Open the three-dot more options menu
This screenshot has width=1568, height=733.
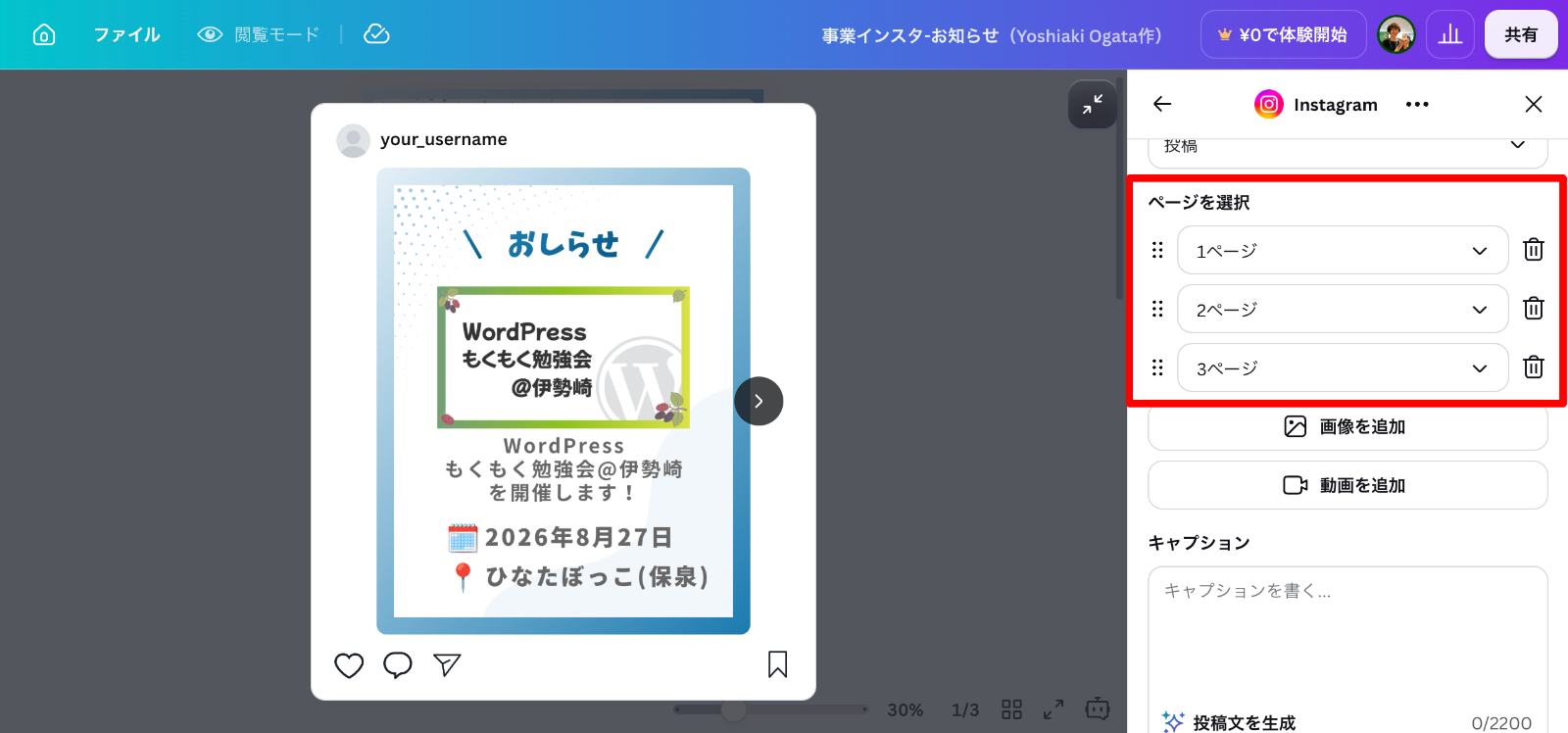click(x=1417, y=104)
